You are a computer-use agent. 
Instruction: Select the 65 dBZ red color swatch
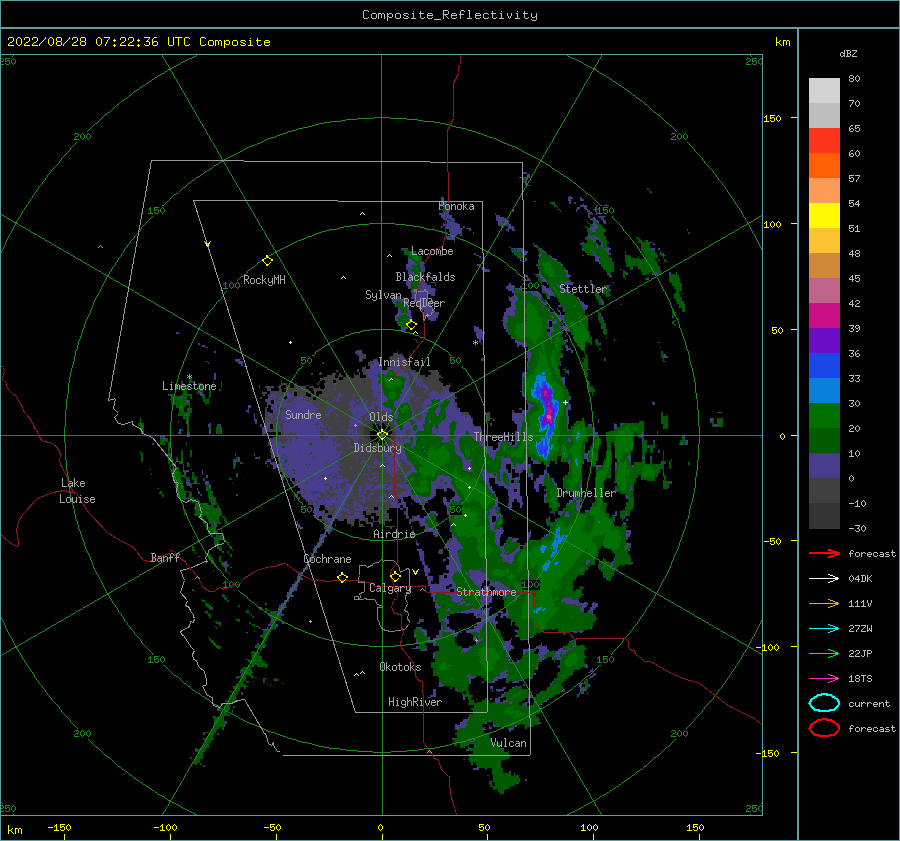[824, 140]
